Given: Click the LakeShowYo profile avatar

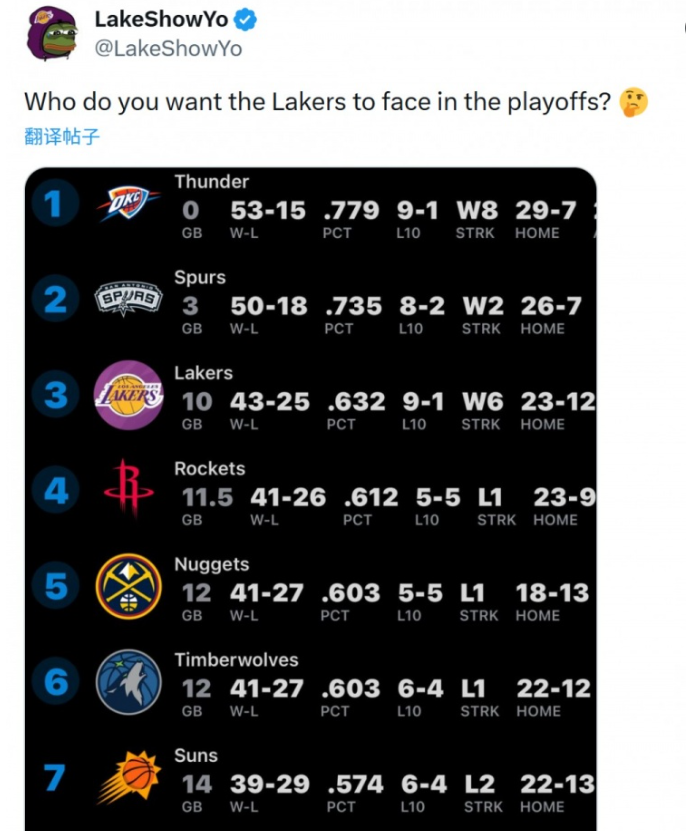Looking at the screenshot, I should pyautogui.click(x=50, y=33).
